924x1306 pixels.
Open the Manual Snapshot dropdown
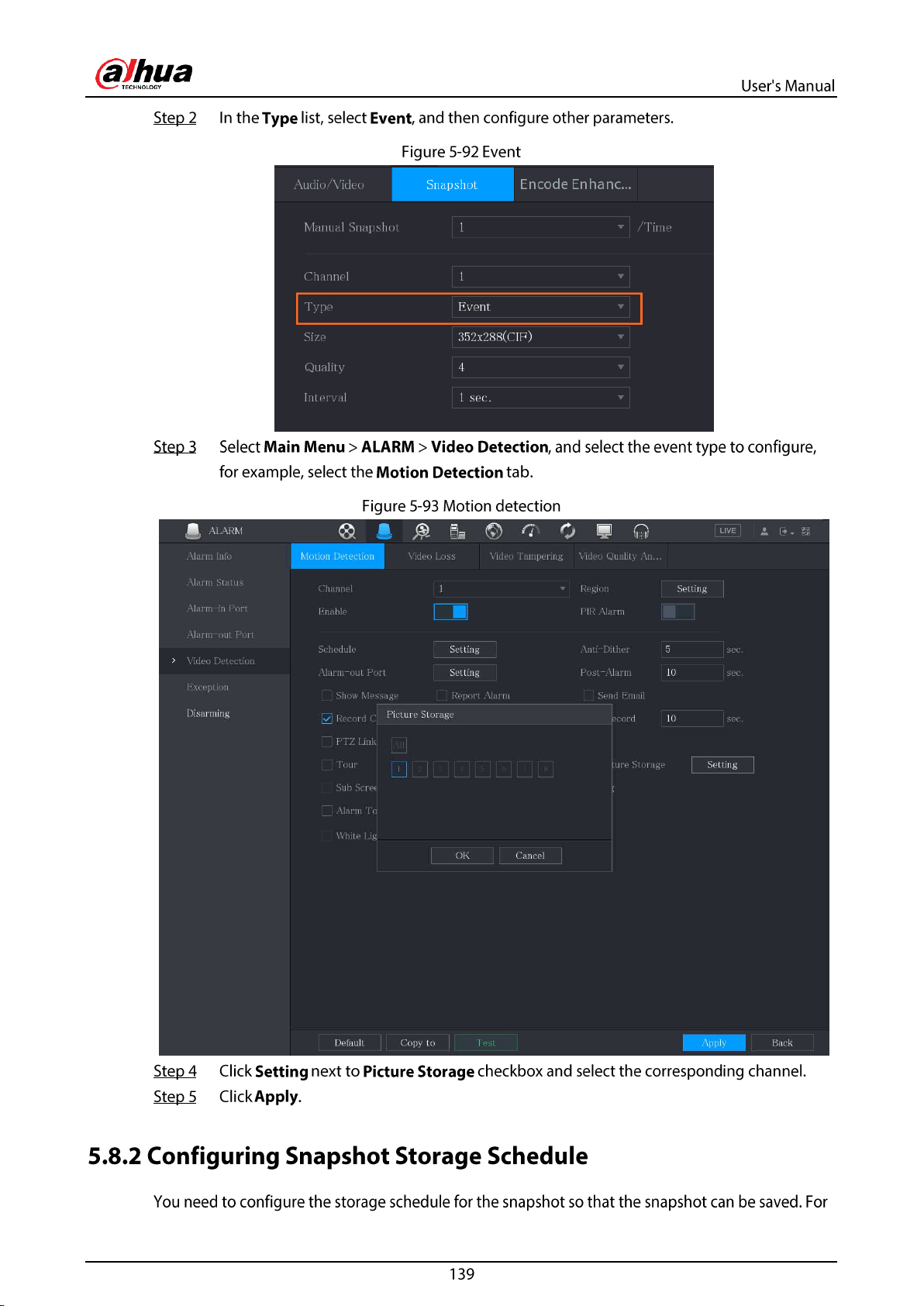tap(541, 227)
